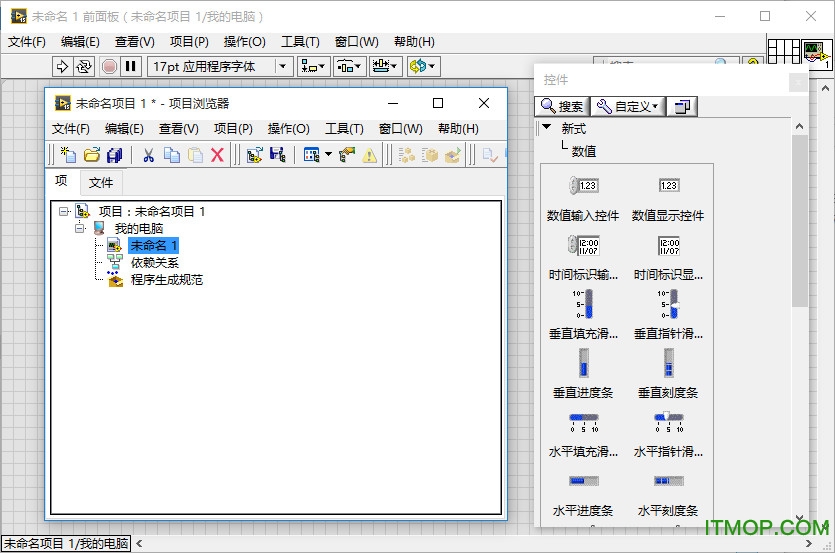Click the Pause button in front panel toolbar

130,67
